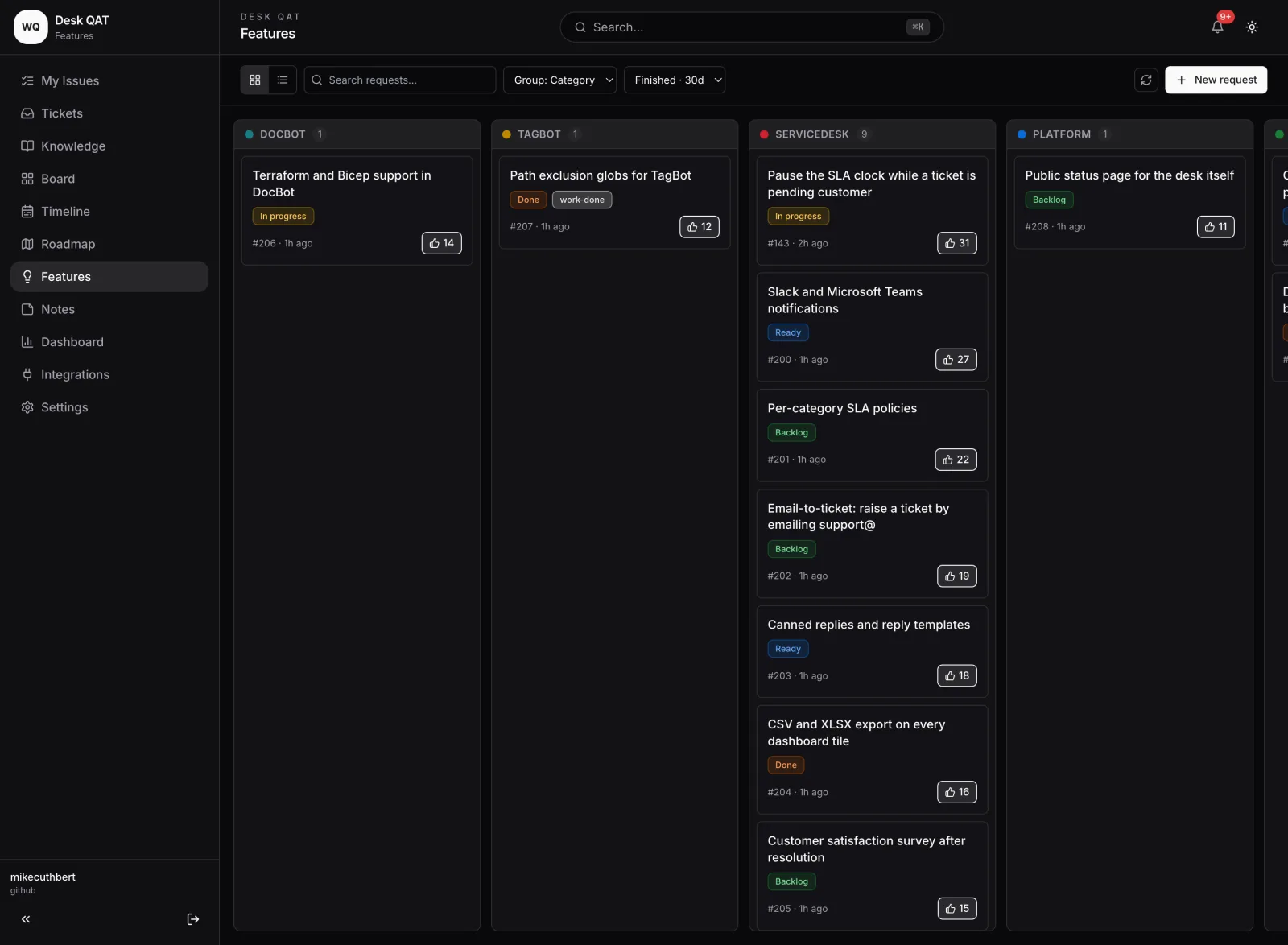Open Settings

(x=109, y=407)
